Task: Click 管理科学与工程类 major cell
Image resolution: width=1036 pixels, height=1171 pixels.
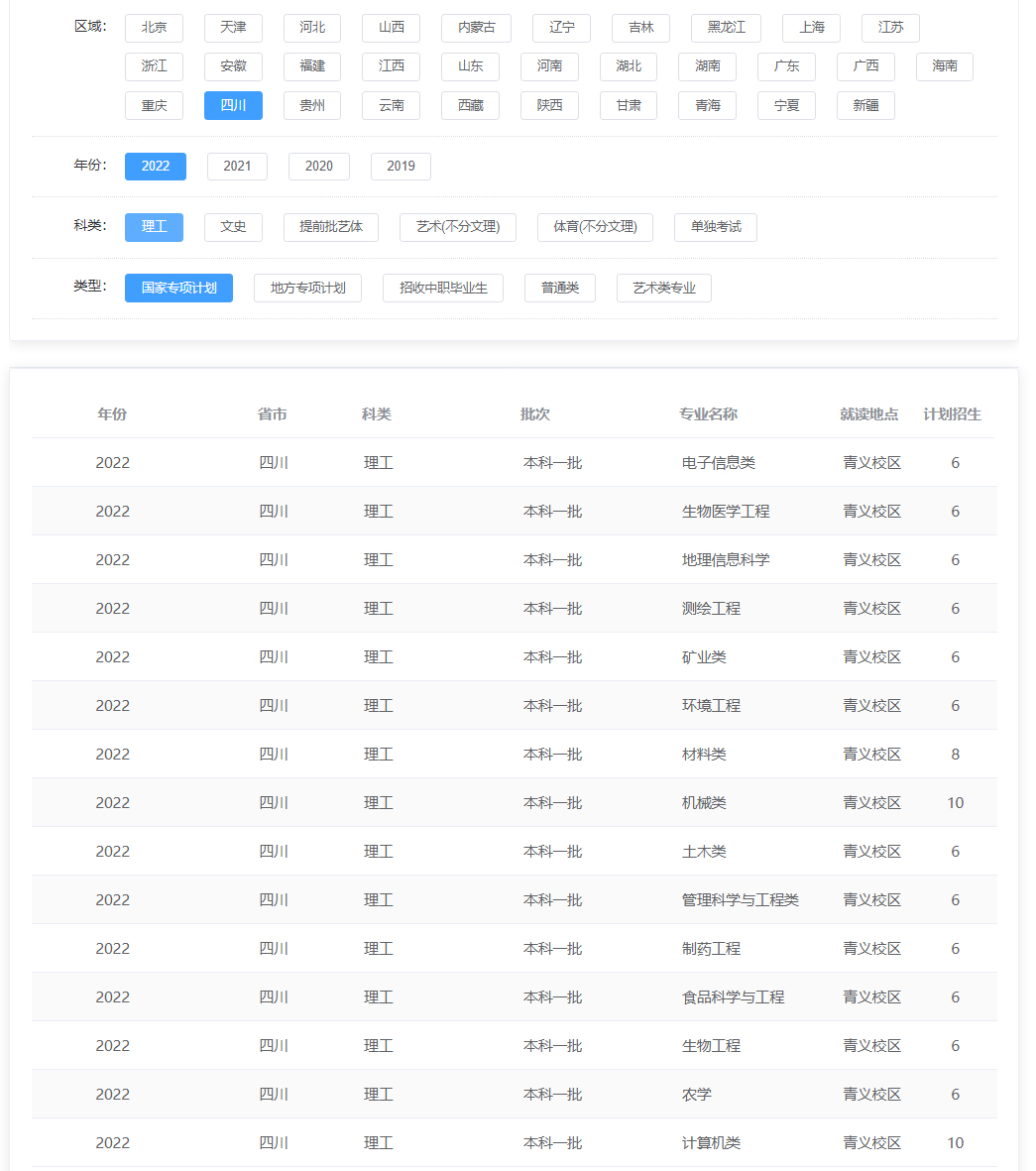Action: pos(741,900)
